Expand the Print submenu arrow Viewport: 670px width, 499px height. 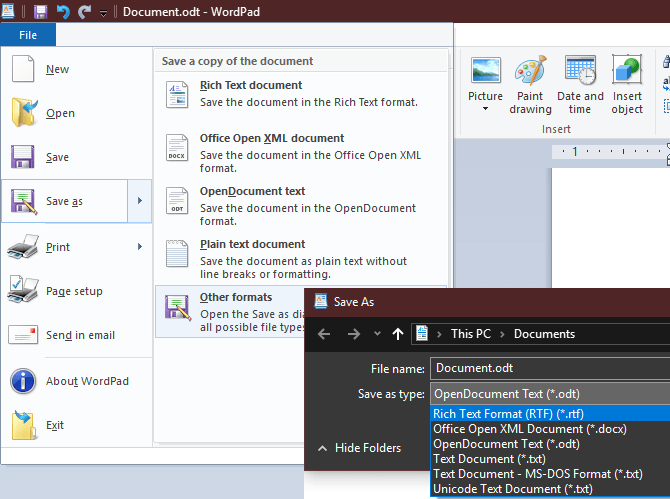click(x=140, y=247)
